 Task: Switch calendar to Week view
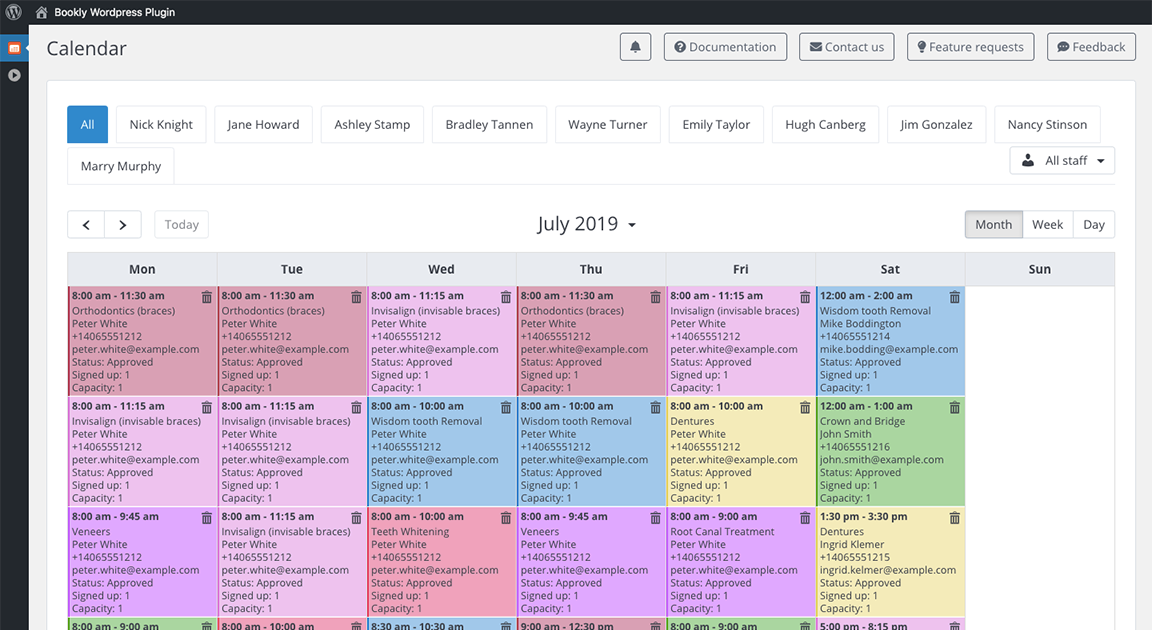click(1048, 225)
